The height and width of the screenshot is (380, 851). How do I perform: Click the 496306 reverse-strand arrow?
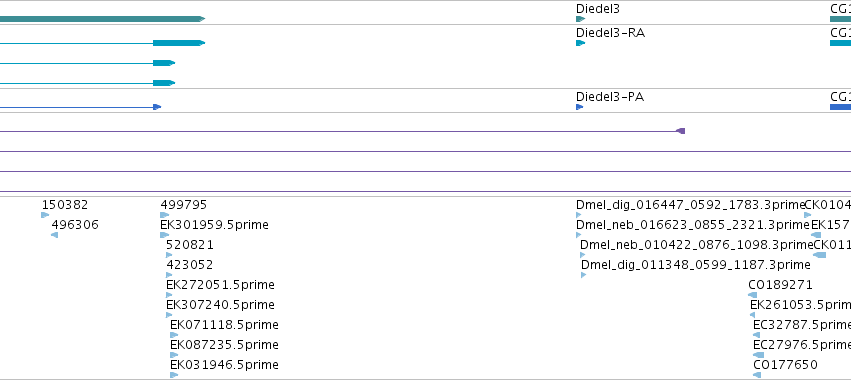tap(54, 235)
